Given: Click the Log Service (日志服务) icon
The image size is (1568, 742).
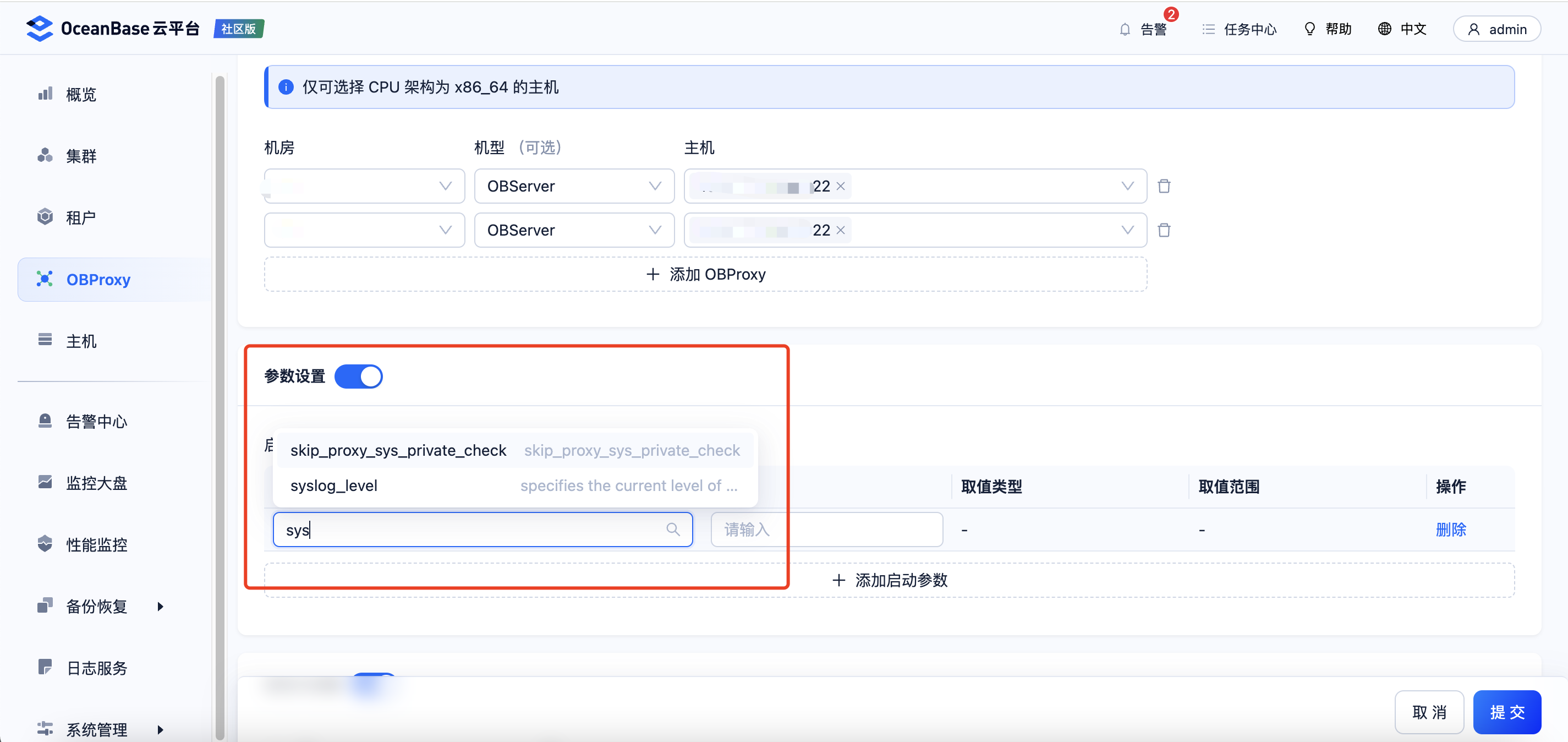Looking at the screenshot, I should click(45, 667).
